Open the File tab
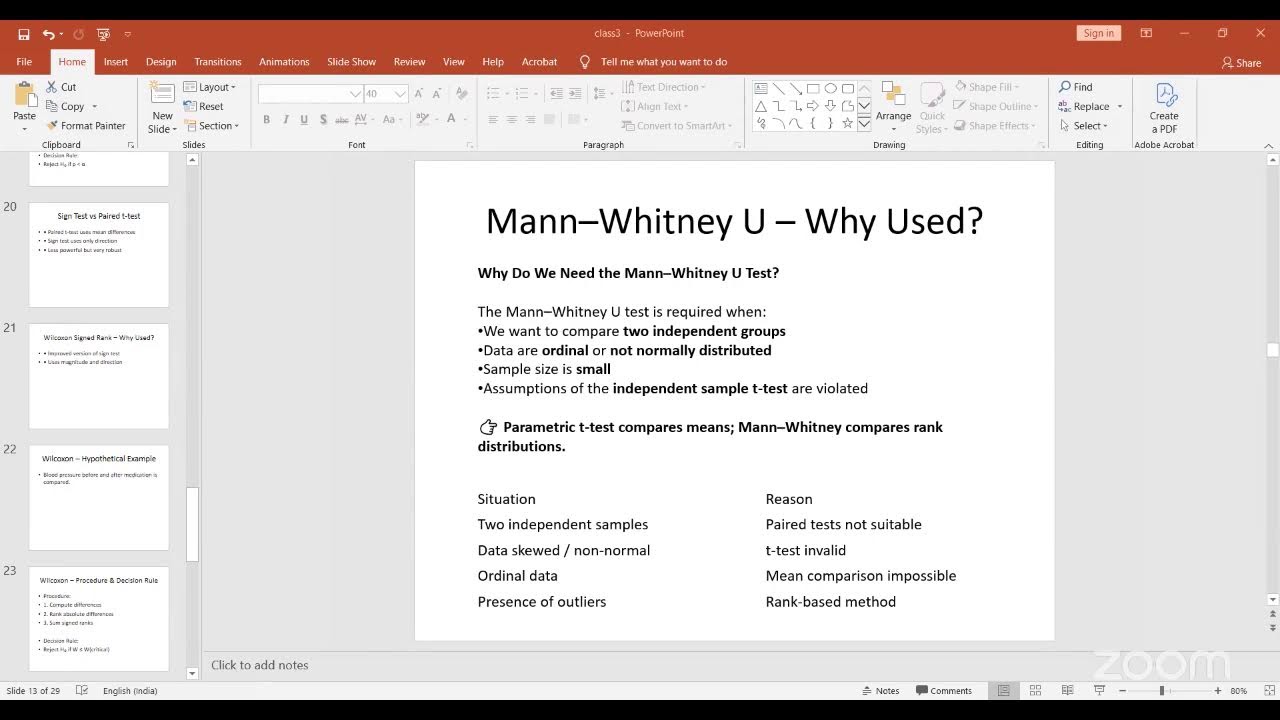Image resolution: width=1280 pixels, height=720 pixels. pos(24,62)
